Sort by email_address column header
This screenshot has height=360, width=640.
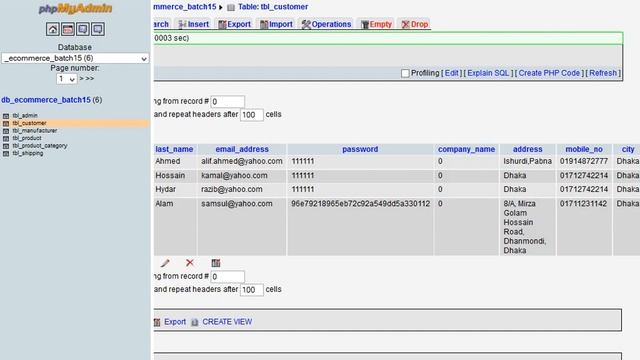(242, 149)
